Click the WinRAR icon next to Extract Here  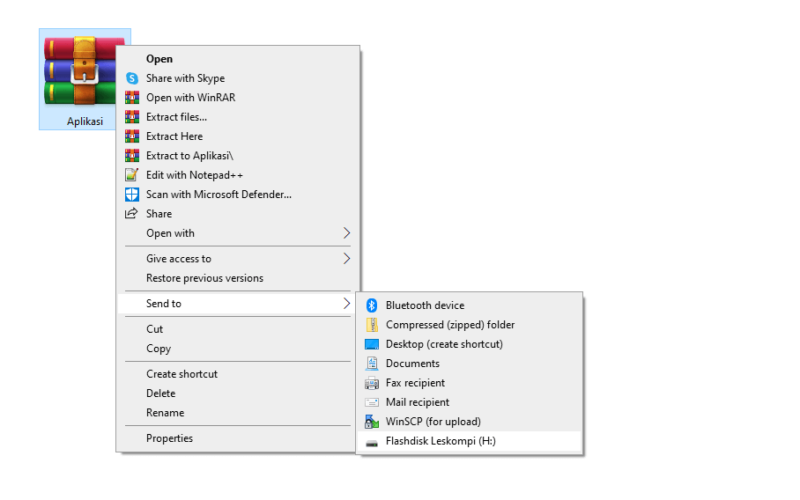coord(132,136)
